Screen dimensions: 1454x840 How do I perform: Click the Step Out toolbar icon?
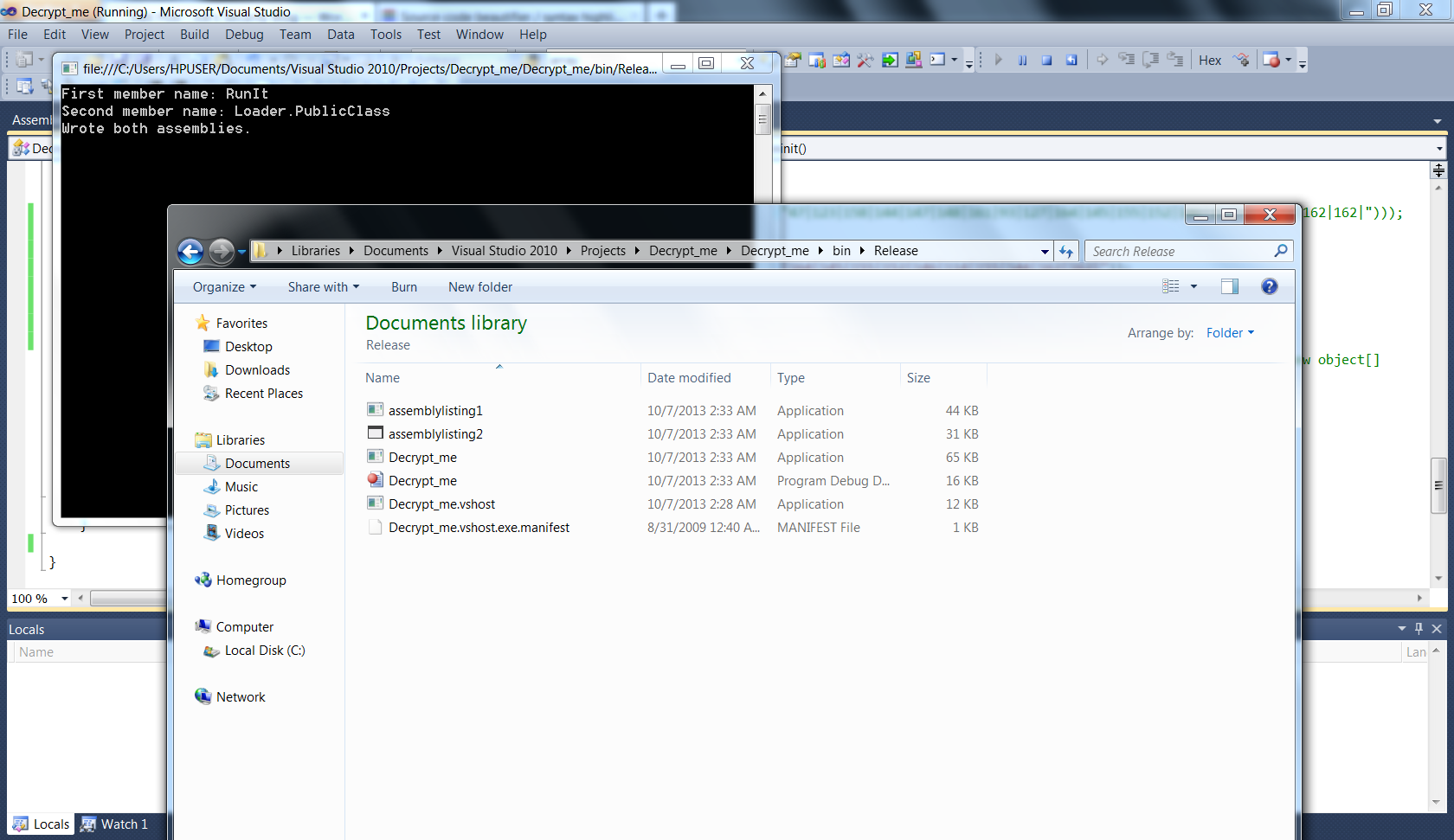1174,61
